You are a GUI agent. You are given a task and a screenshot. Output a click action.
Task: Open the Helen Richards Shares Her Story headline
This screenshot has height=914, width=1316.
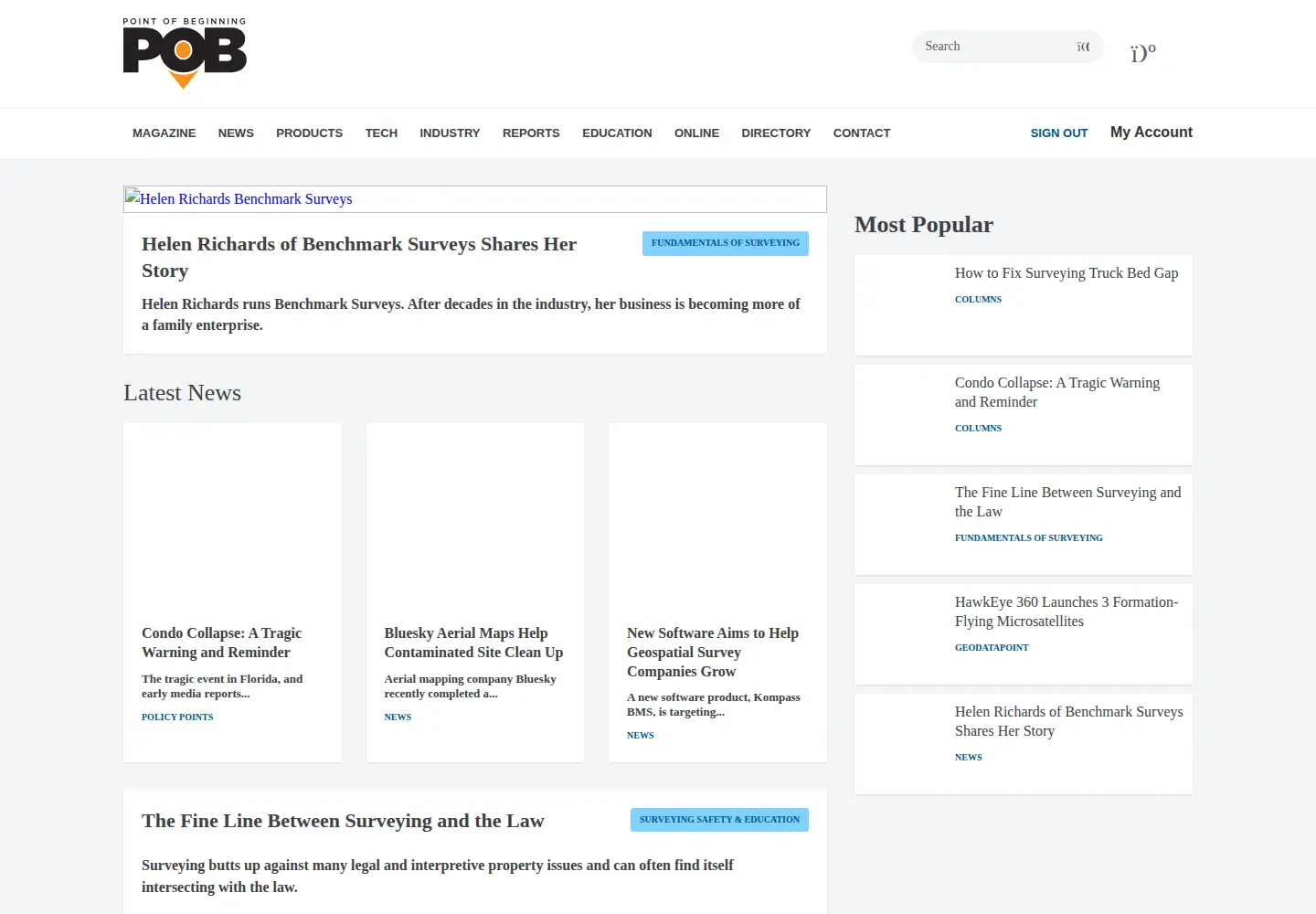[x=359, y=258]
